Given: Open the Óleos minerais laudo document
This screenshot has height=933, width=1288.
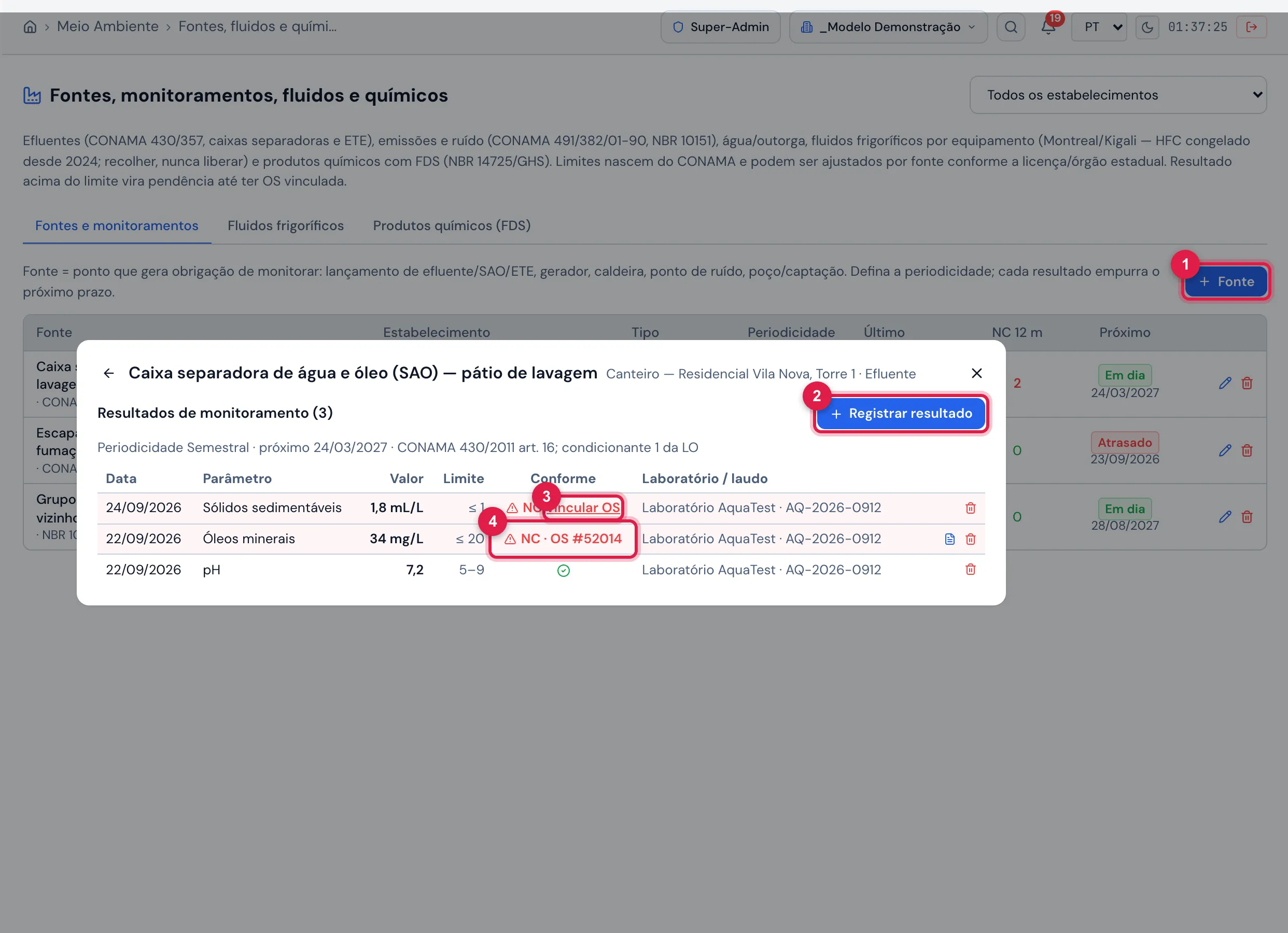Looking at the screenshot, I should pyautogui.click(x=949, y=539).
